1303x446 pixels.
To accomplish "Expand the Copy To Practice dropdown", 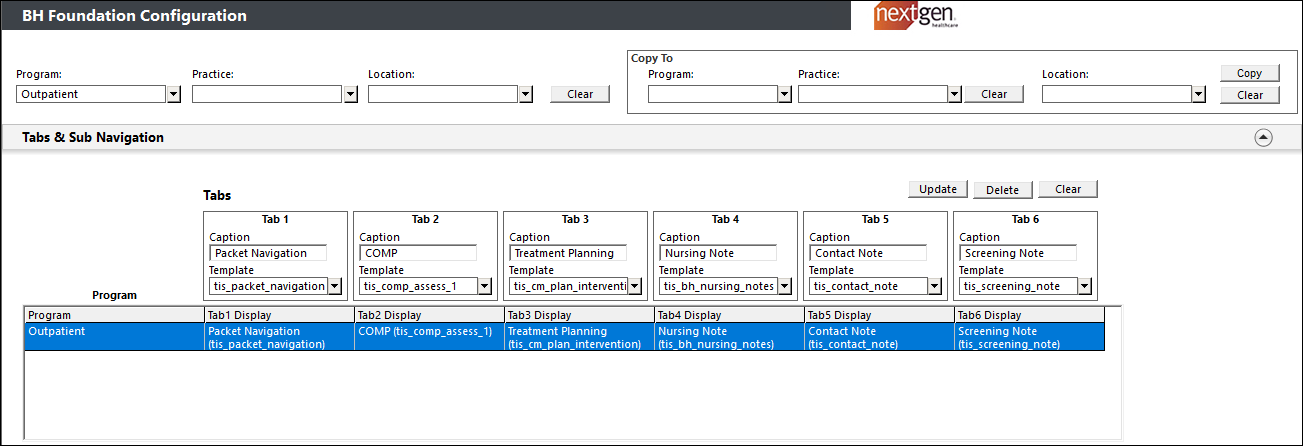I will (x=954, y=94).
